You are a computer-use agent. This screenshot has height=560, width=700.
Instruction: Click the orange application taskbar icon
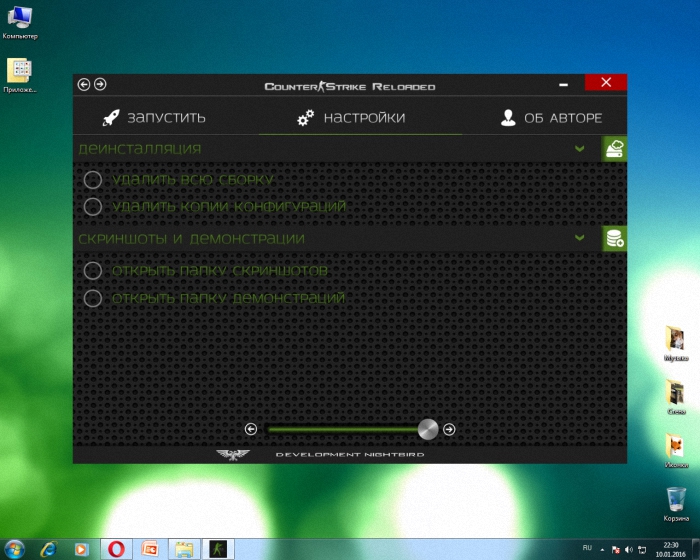150,549
